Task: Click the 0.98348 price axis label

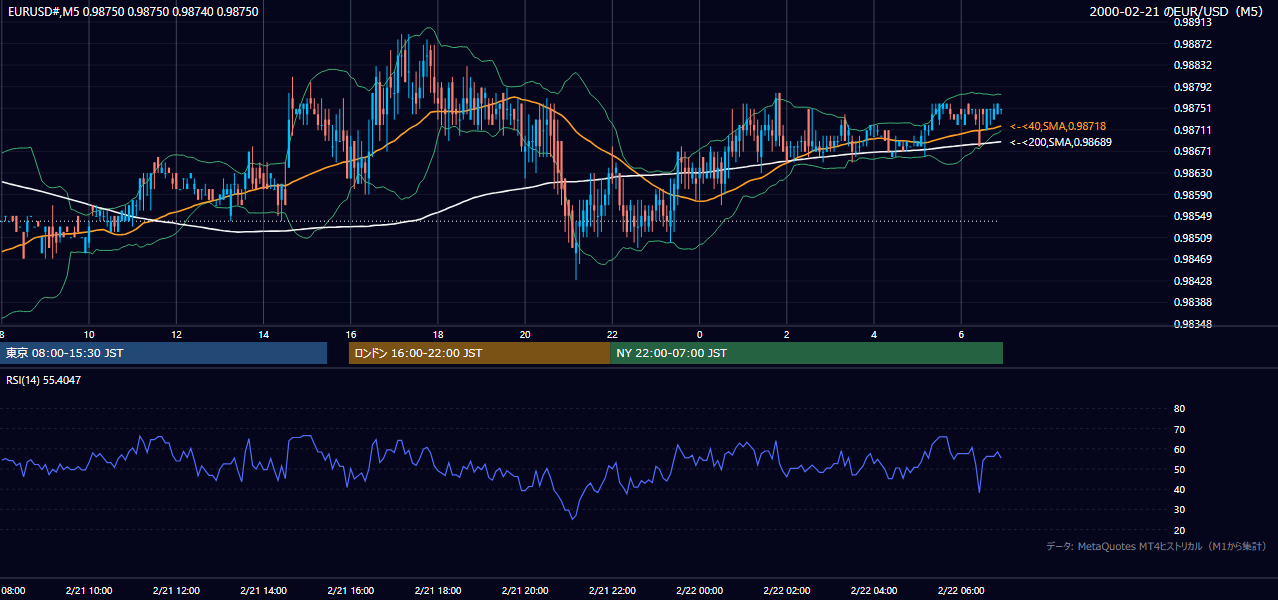Action: (x=1192, y=324)
